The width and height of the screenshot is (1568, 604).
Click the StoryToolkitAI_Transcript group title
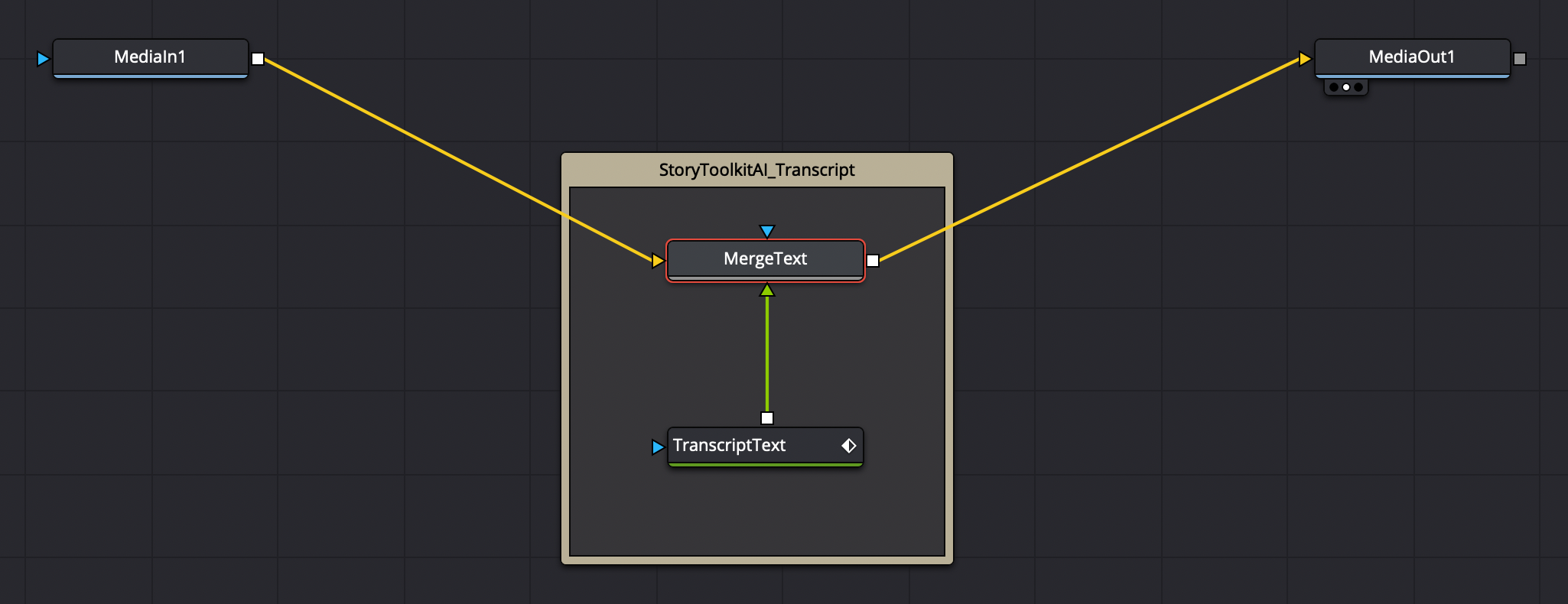[757, 170]
